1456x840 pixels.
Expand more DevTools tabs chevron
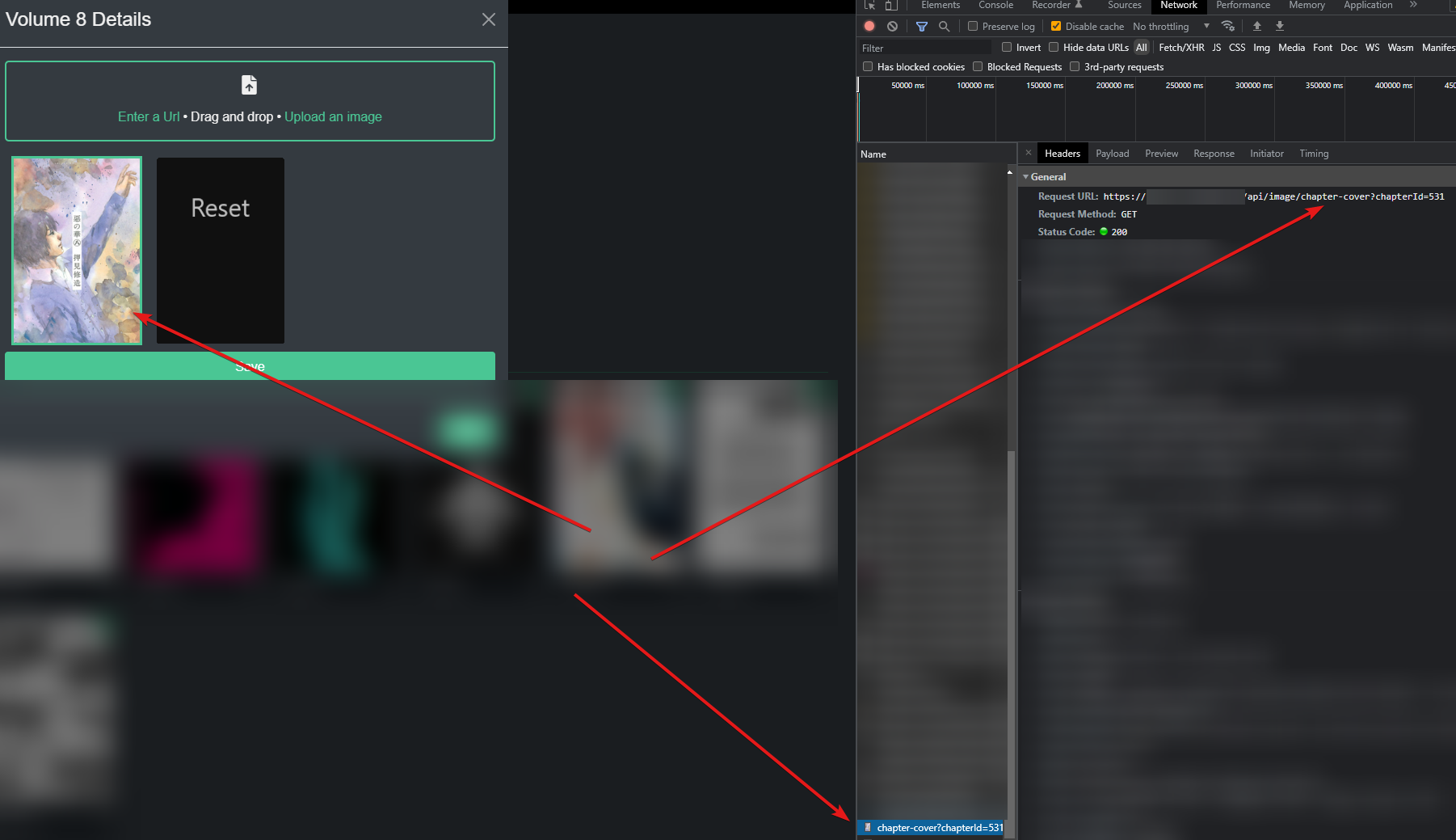pyautogui.click(x=1413, y=5)
